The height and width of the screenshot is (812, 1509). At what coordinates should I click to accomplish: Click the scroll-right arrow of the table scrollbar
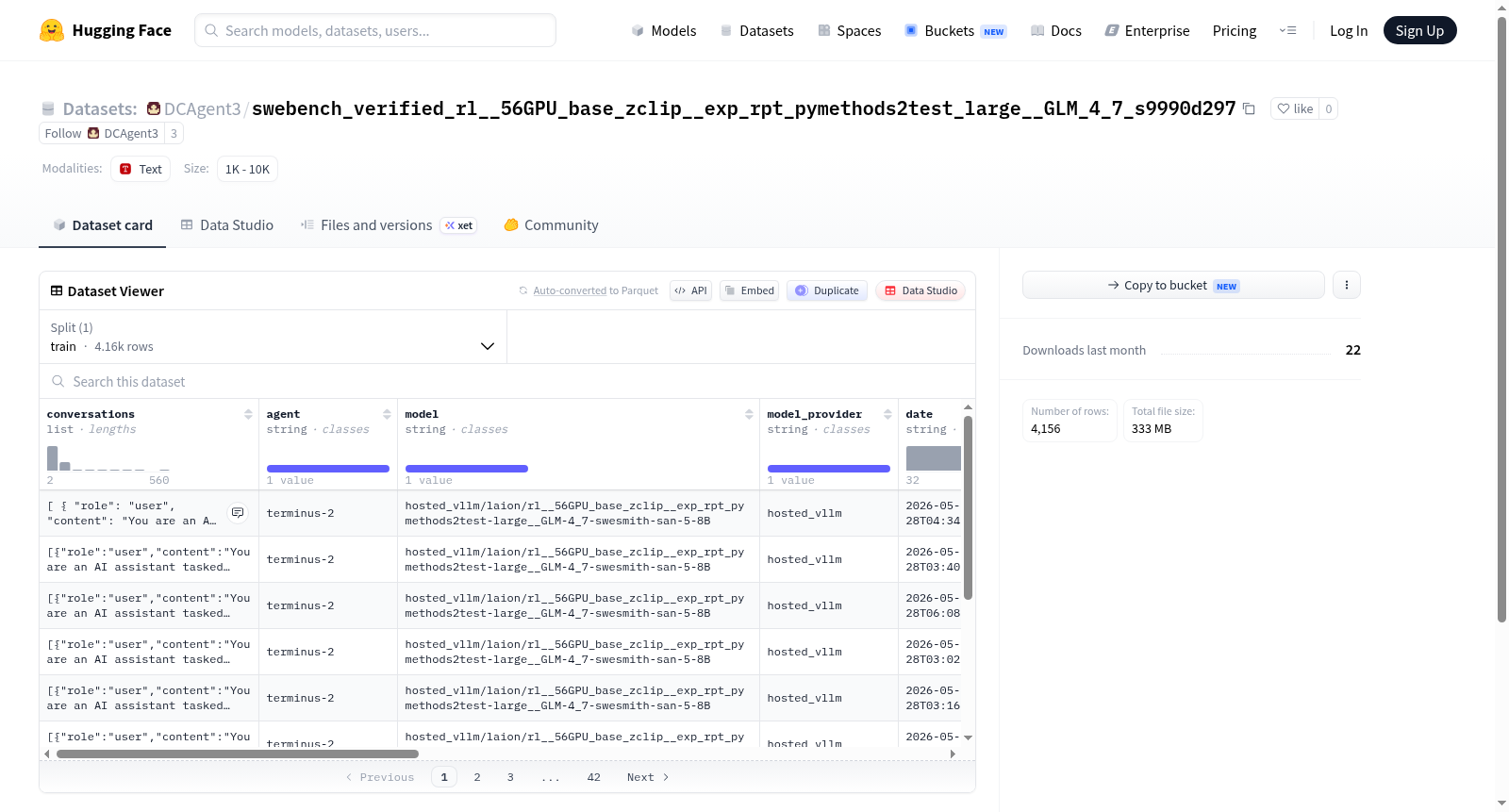pyautogui.click(x=953, y=754)
